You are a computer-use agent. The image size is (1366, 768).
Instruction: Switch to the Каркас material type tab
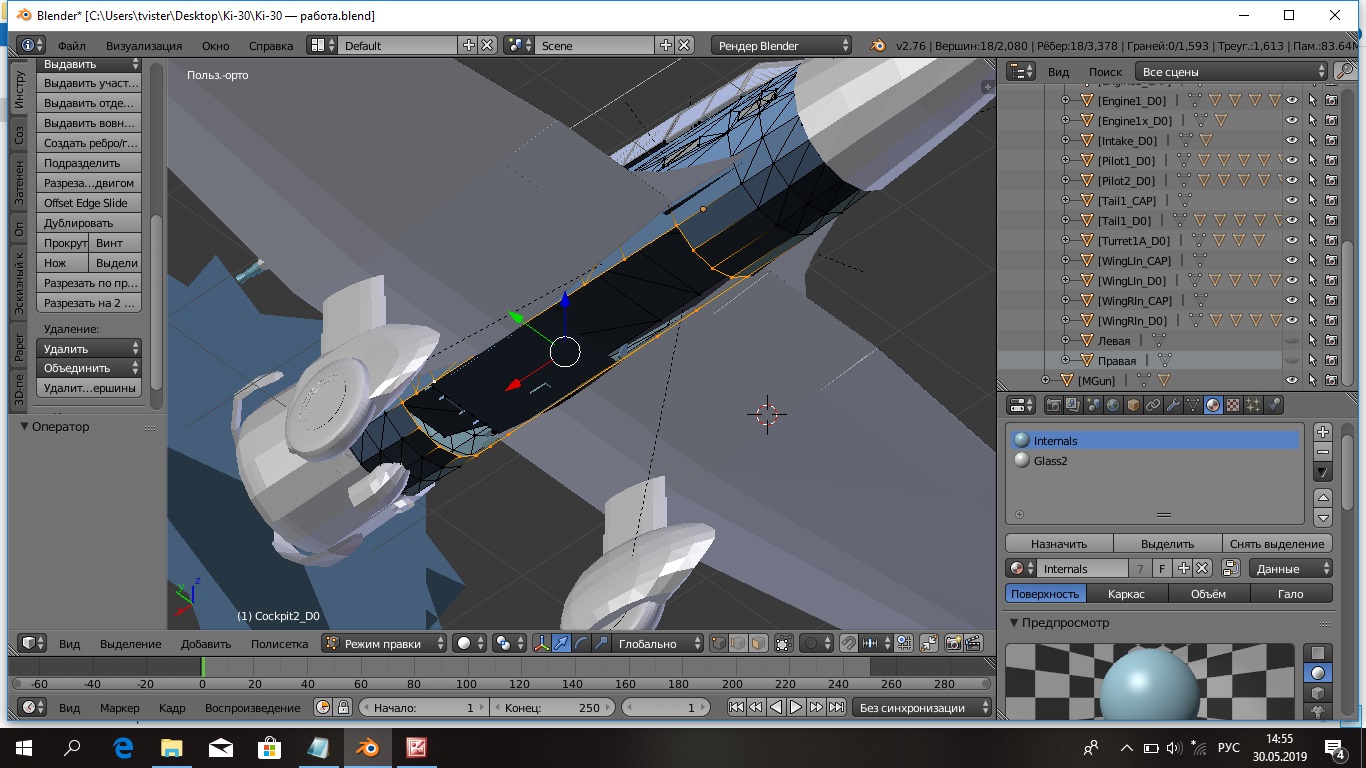(x=1125, y=593)
